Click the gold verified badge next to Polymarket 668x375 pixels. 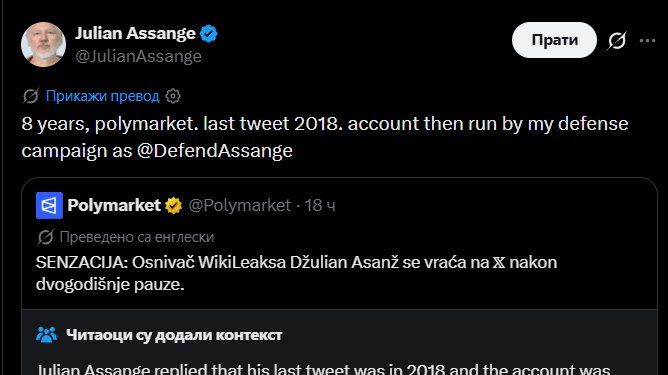point(173,205)
